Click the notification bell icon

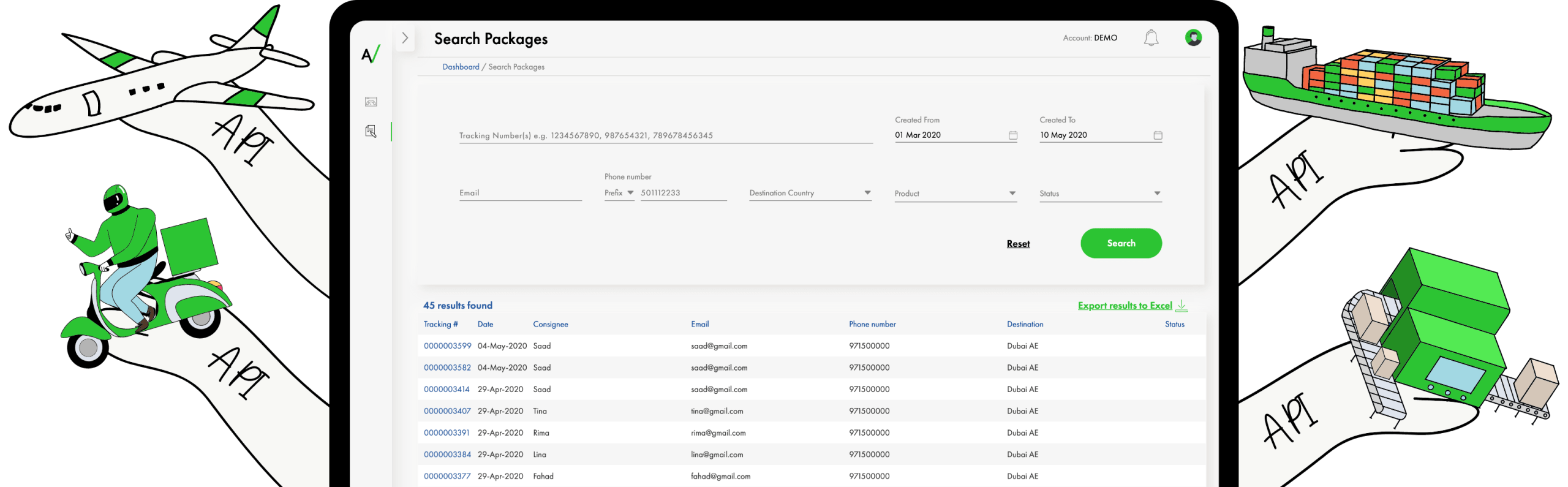pos(1151,38)
